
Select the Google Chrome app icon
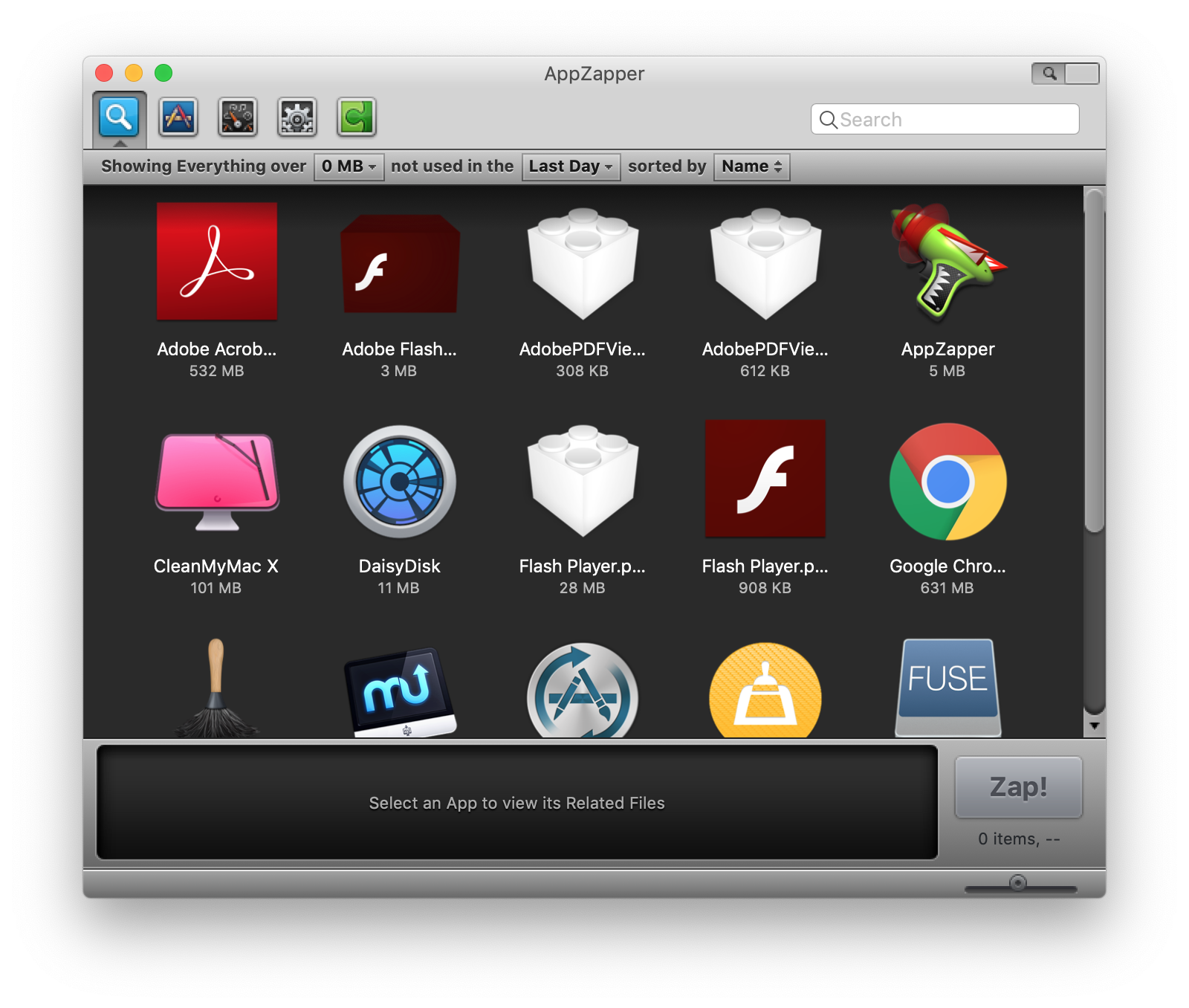tap(948, 482)
